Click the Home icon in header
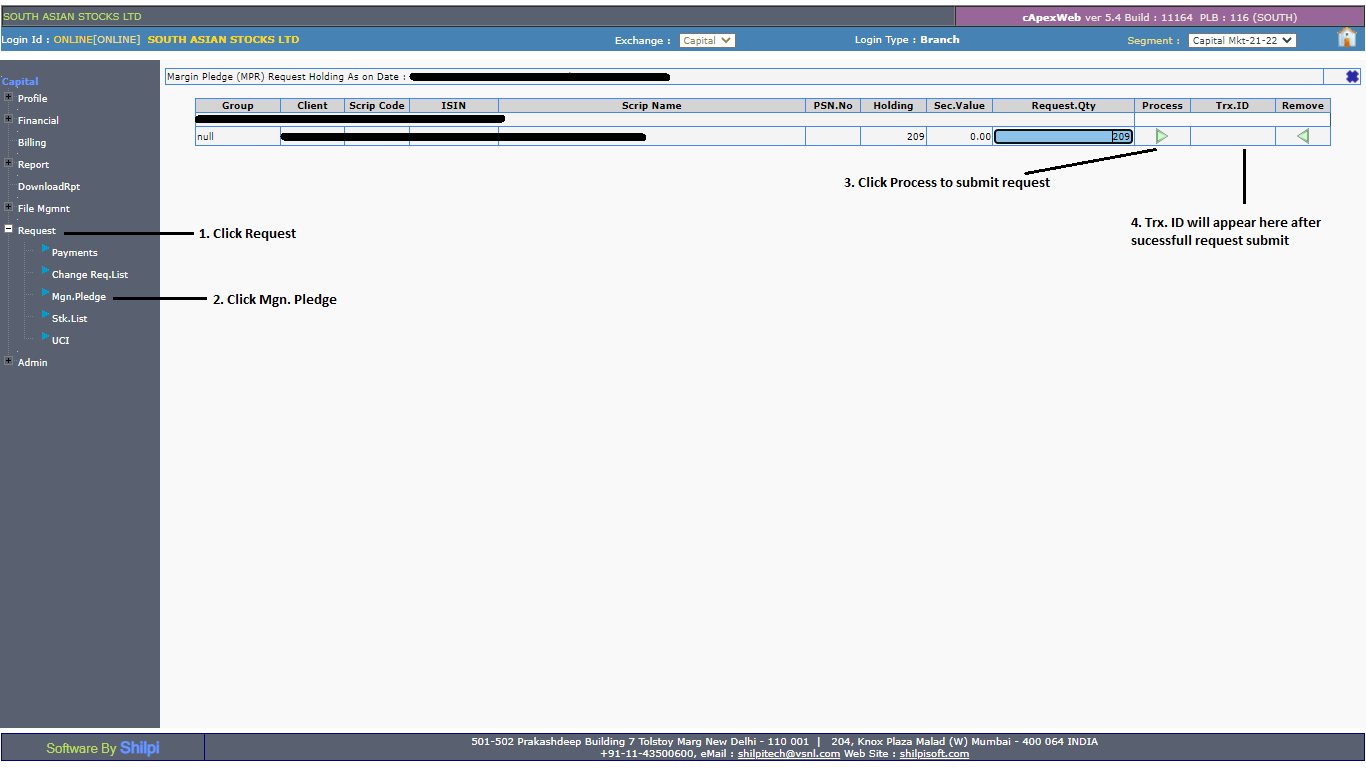This screenshot has height=768, width=1366. [1346, 38]
